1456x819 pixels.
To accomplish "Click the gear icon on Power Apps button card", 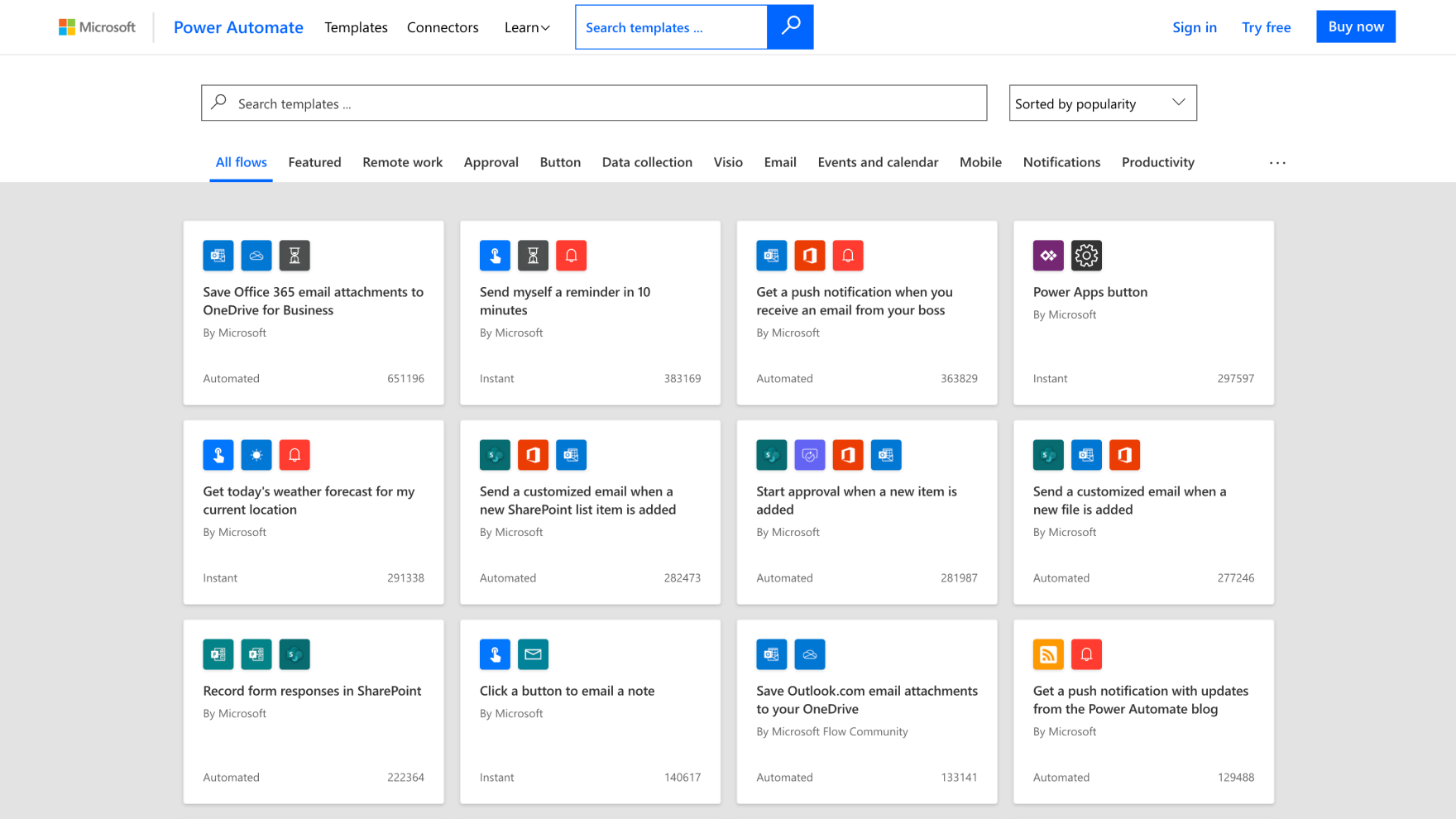I will coord(1086,256).
